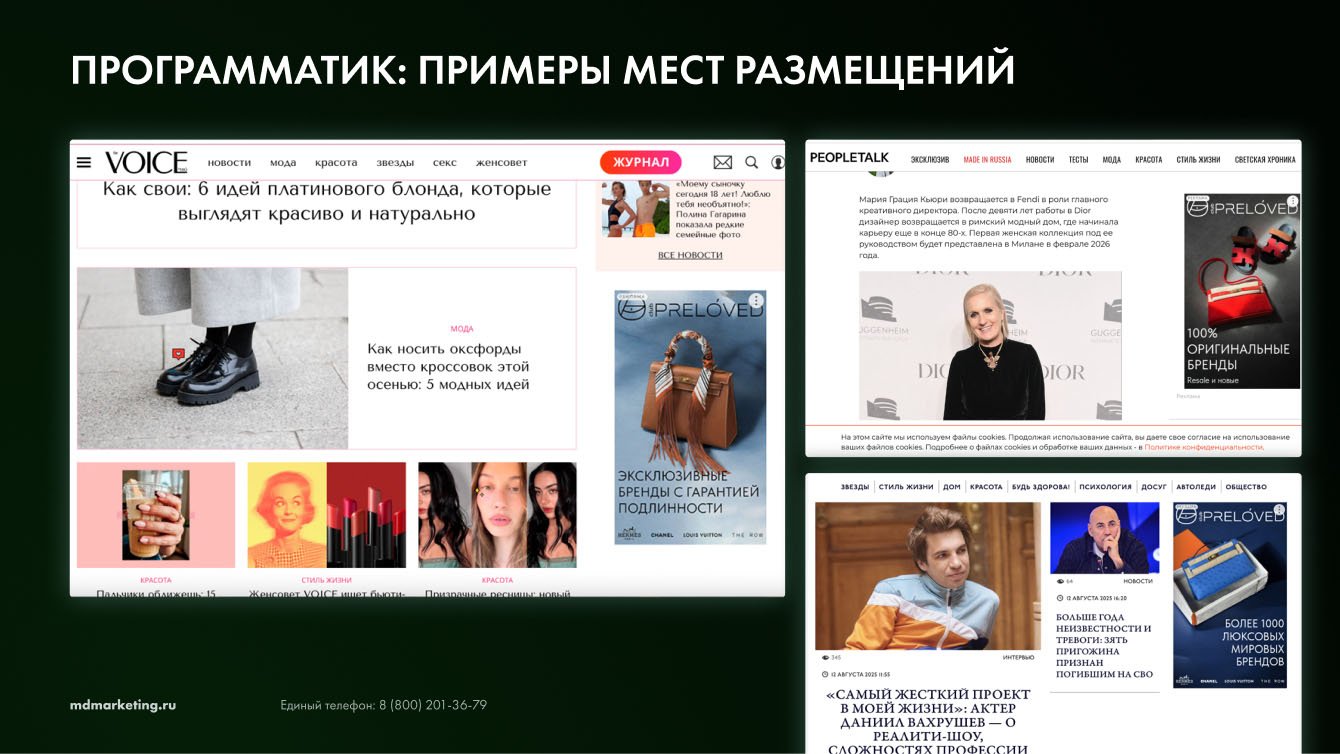Open the ДОСУГ tab
1340x754 pixels.
1154,487
